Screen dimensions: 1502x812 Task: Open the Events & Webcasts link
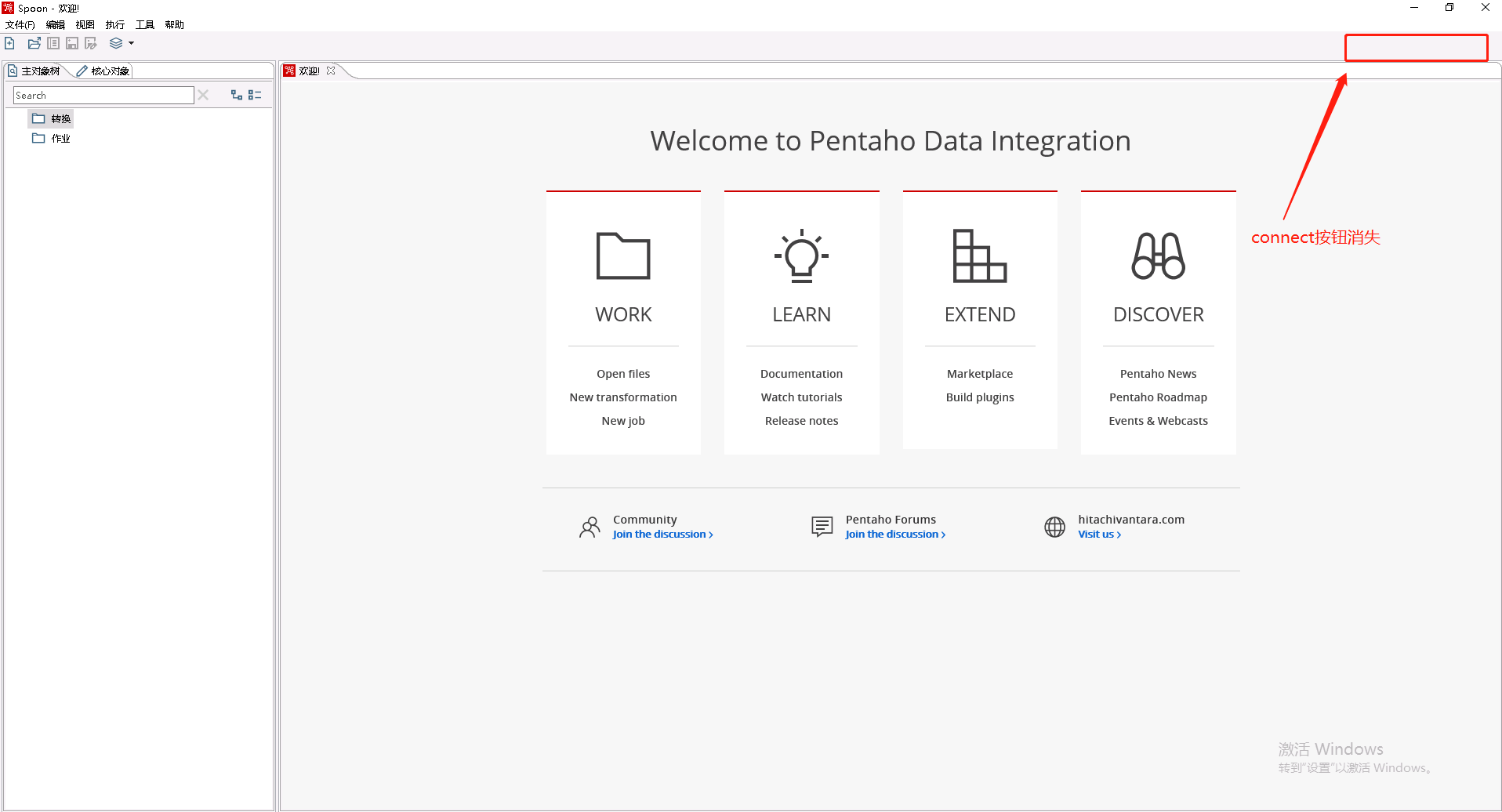tap(1158, 421)
